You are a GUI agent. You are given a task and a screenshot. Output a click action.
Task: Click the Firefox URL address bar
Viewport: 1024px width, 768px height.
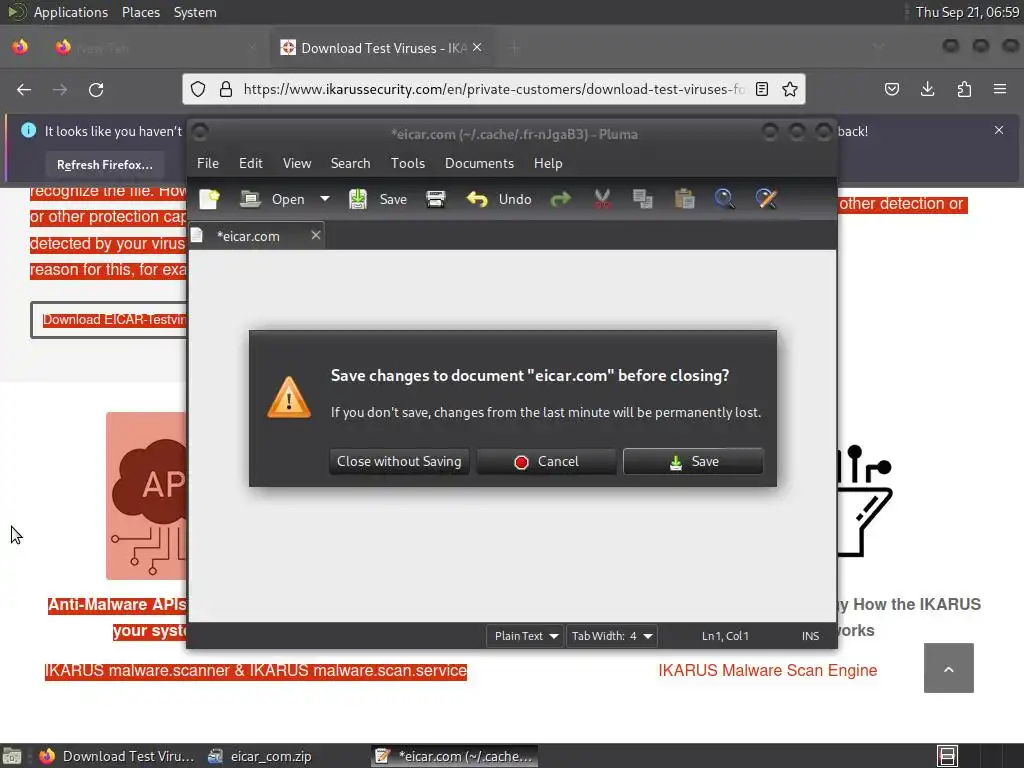[x=494, y=89]
